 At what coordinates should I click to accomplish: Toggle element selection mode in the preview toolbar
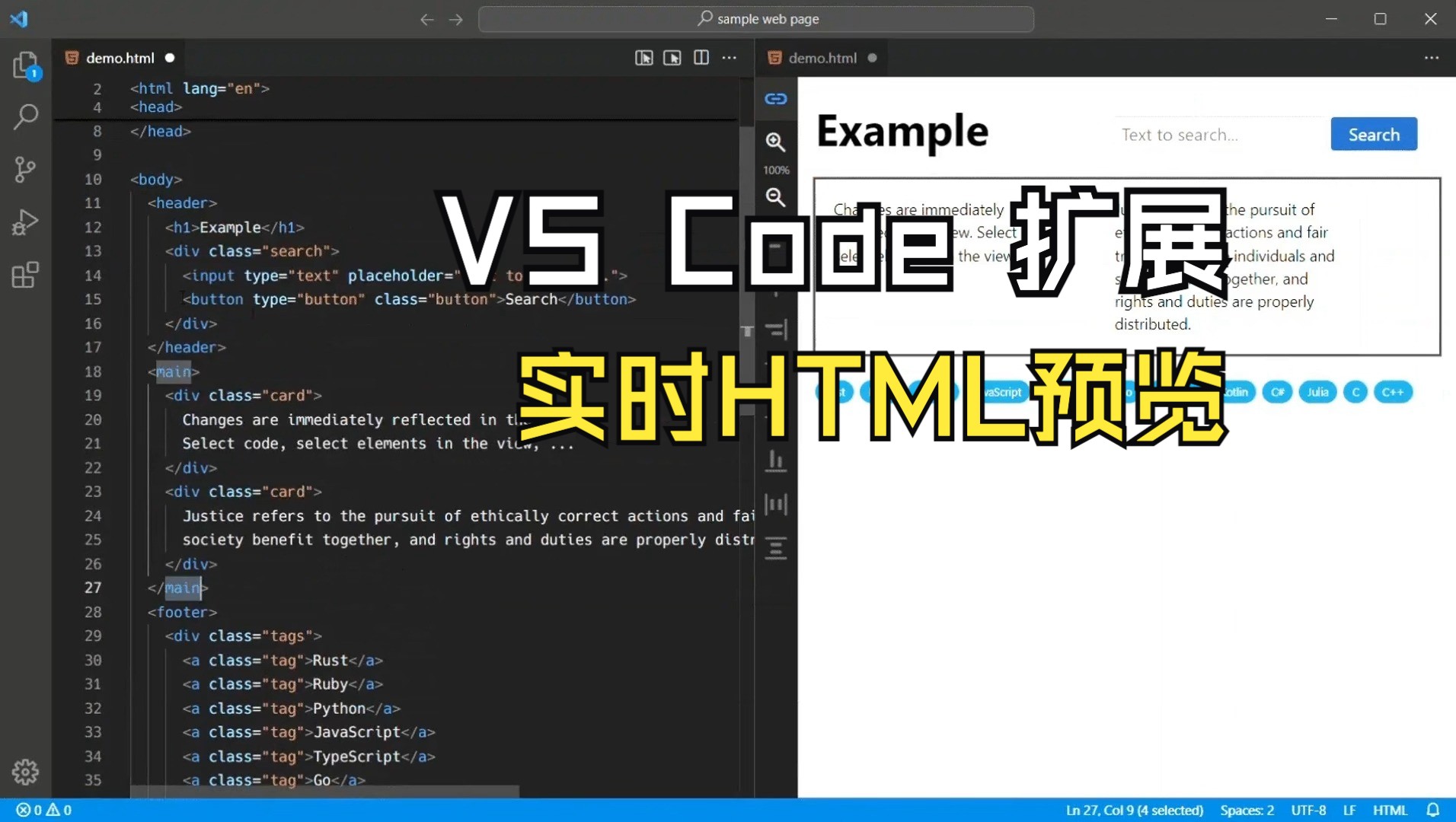pos(643,58)
